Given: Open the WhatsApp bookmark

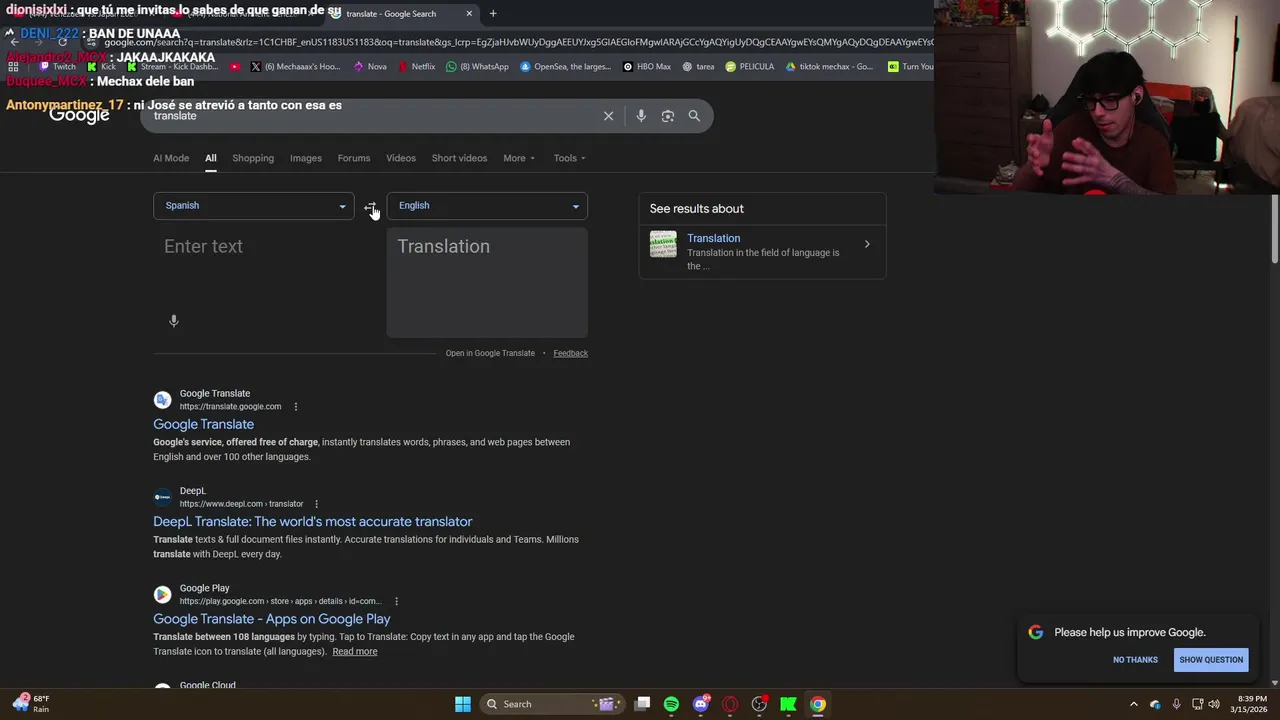Looking at the screenshot, I should [478, 67].
